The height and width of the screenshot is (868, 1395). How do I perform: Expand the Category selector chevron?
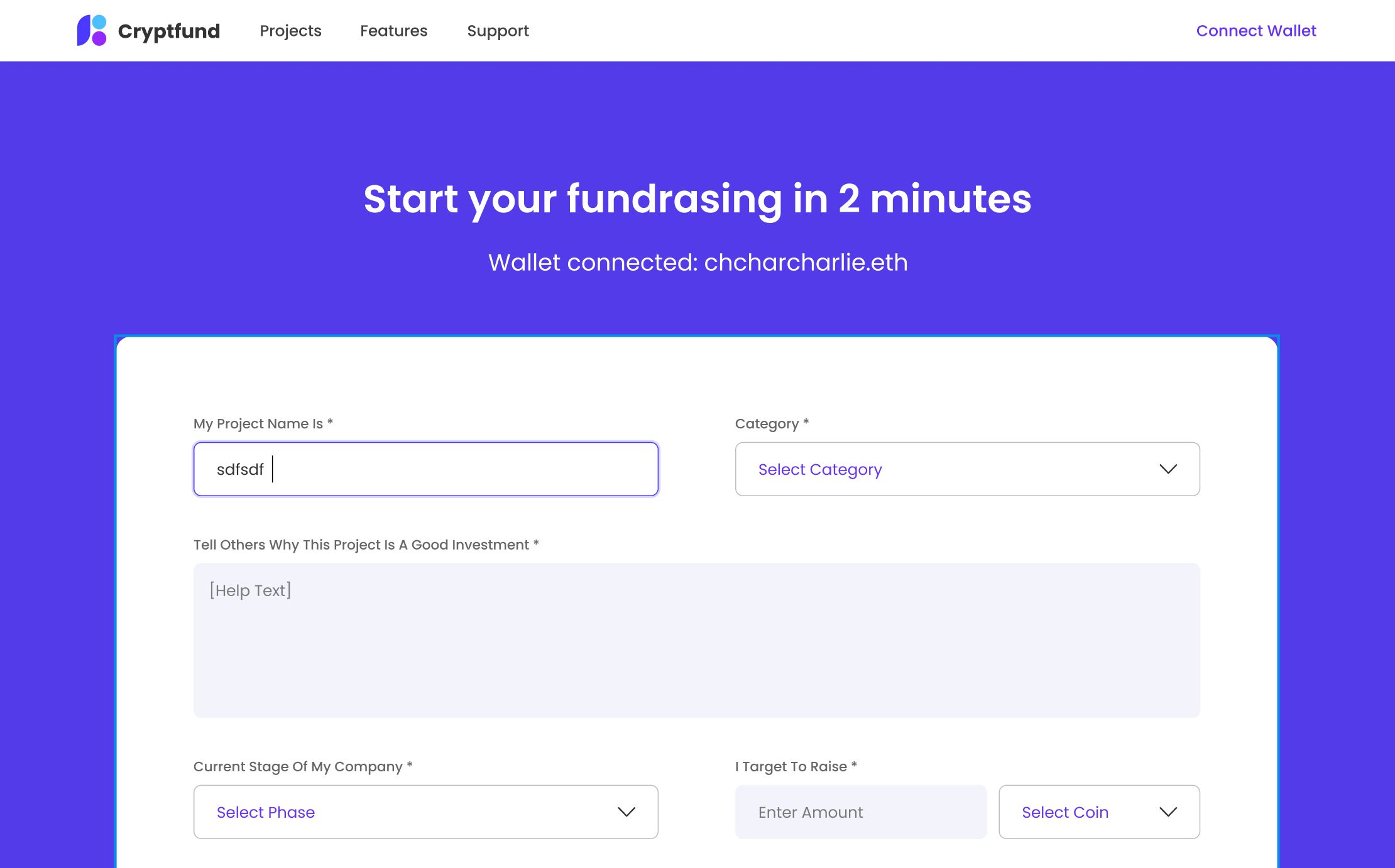[x=1167, y=468]
